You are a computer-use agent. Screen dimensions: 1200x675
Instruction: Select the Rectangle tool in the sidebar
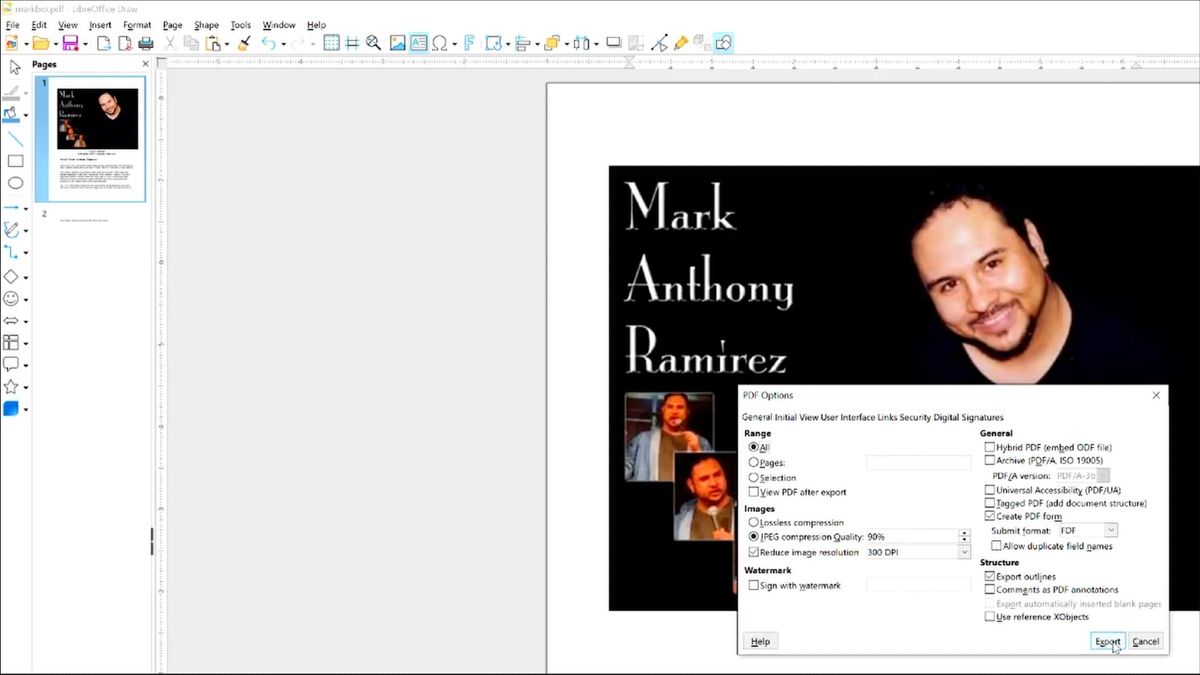[x=14, y=161]
